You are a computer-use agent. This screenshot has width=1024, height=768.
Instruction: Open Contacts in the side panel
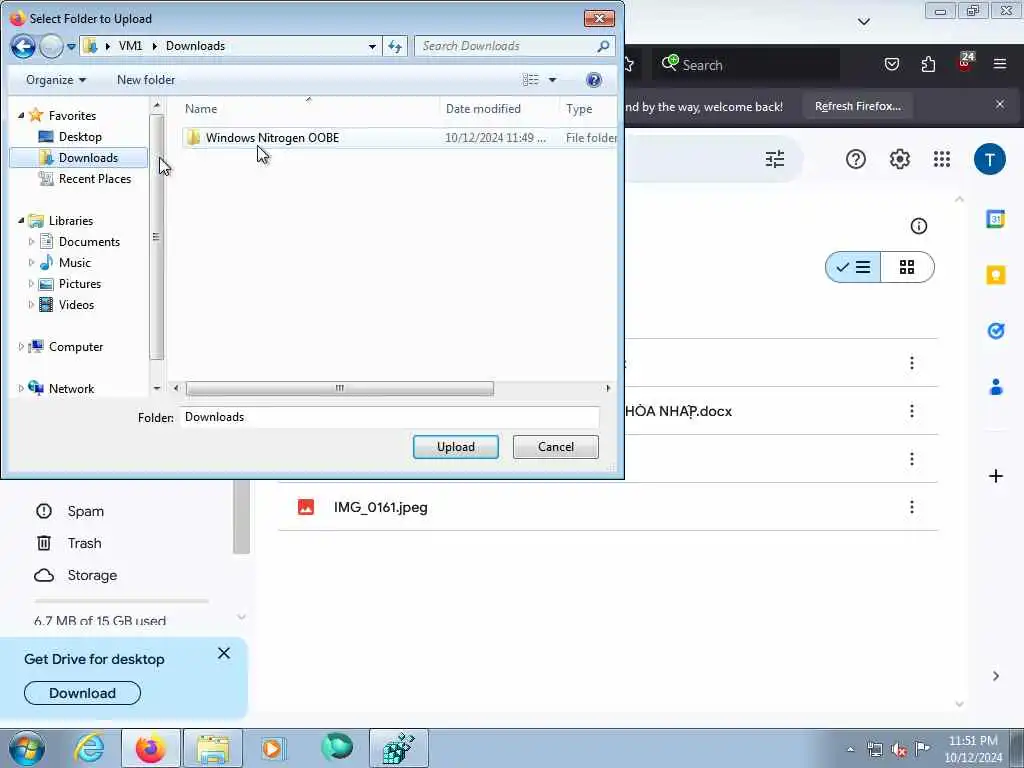(995, 387)
